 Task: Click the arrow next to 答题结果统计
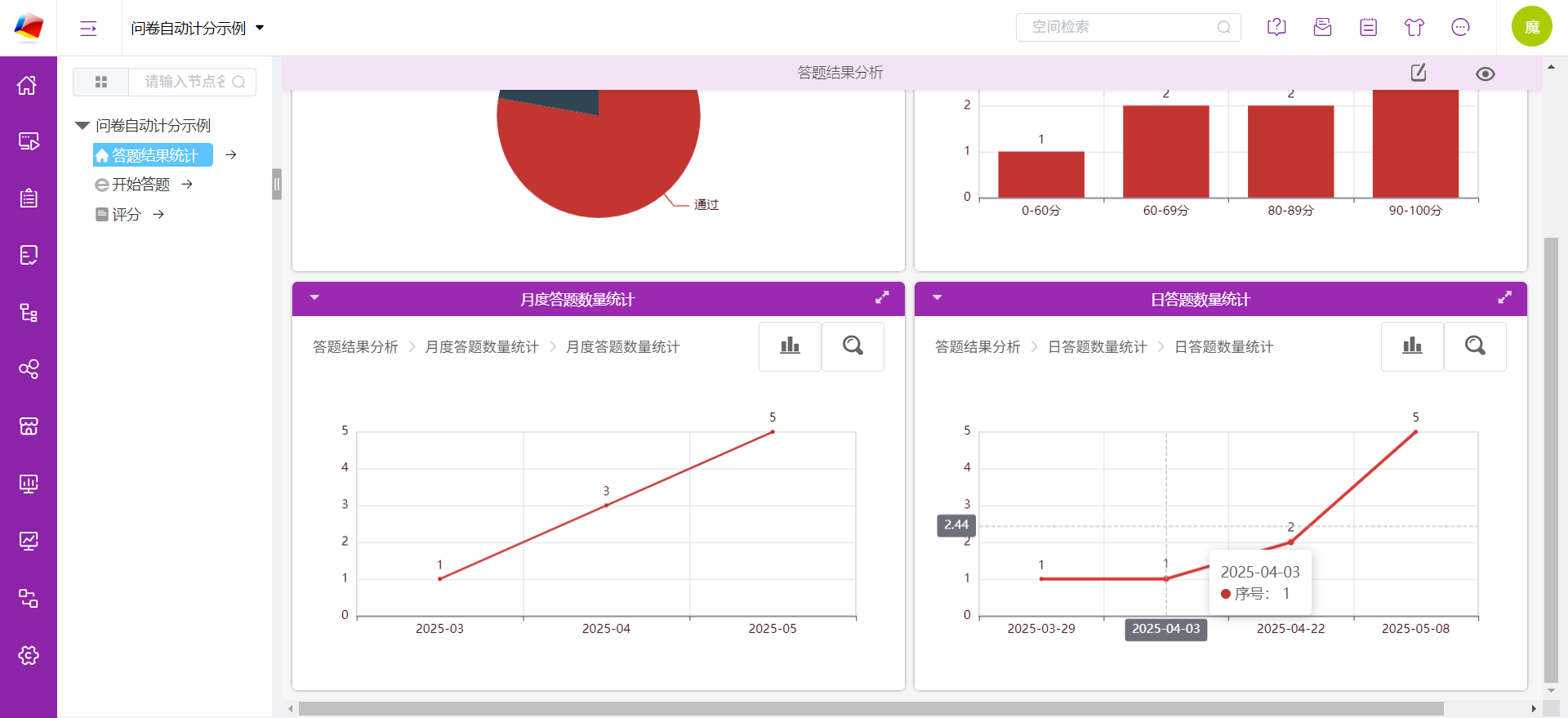[x=231, y=155]
